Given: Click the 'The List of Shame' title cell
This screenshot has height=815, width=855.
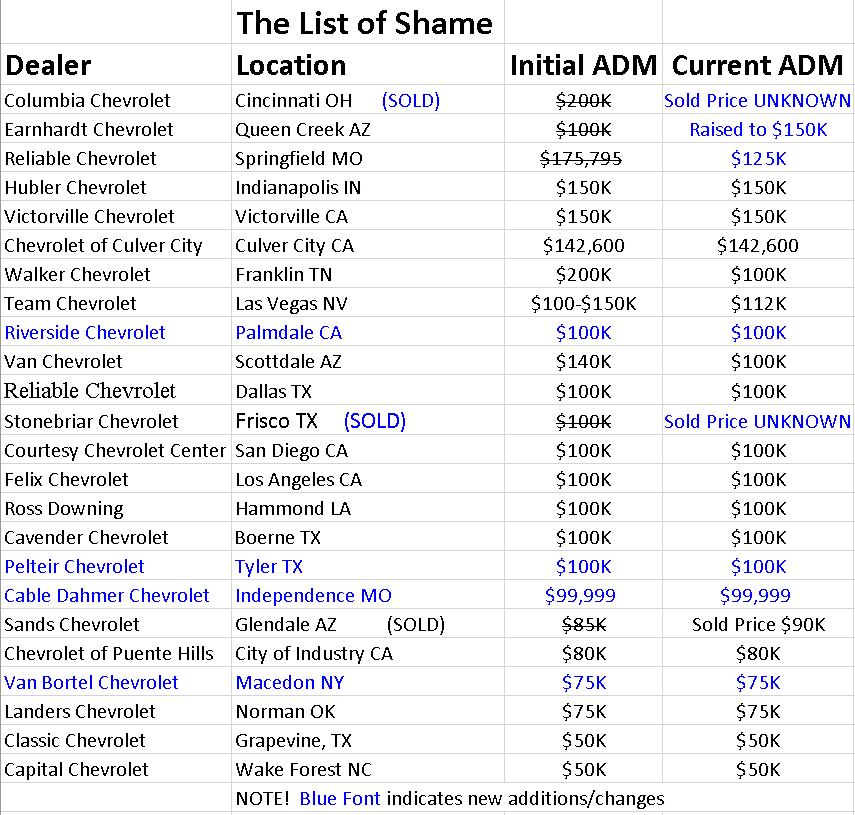Looking at the screenshot, I should pyautogui.click(x=365, y=23).
